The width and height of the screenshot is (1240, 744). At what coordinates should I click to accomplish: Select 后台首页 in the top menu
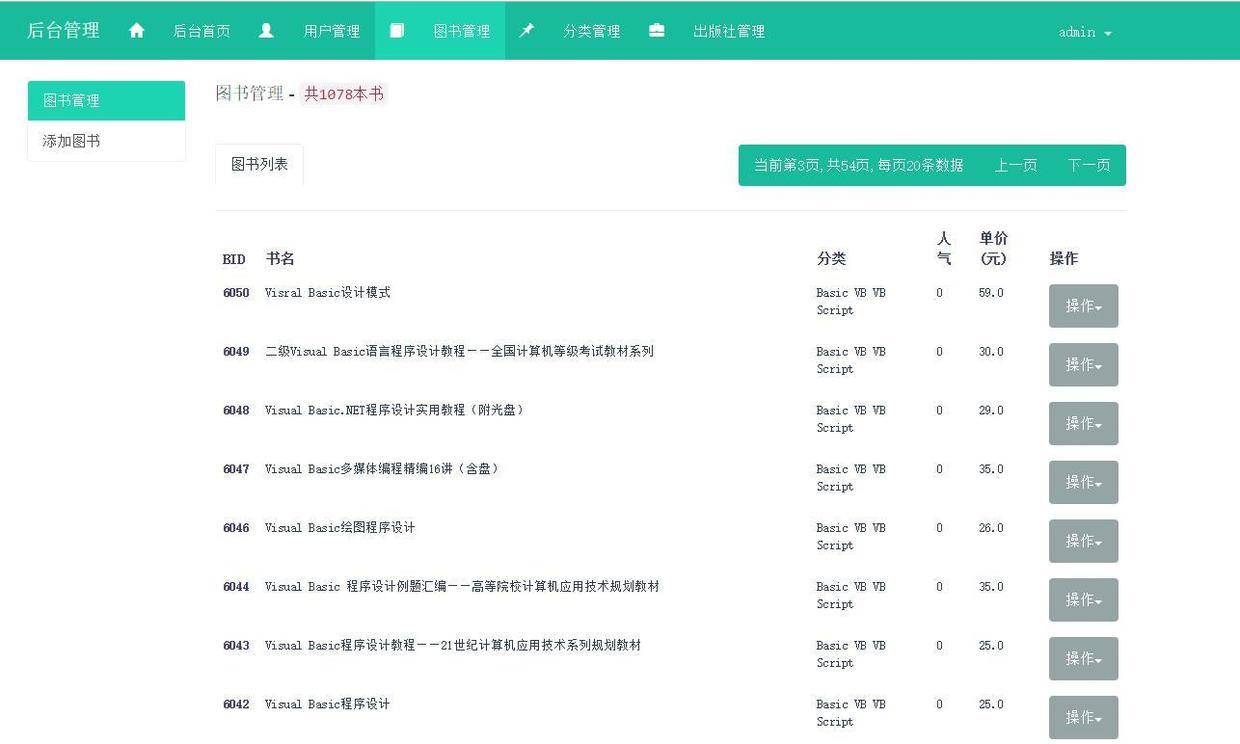point(203,30)
